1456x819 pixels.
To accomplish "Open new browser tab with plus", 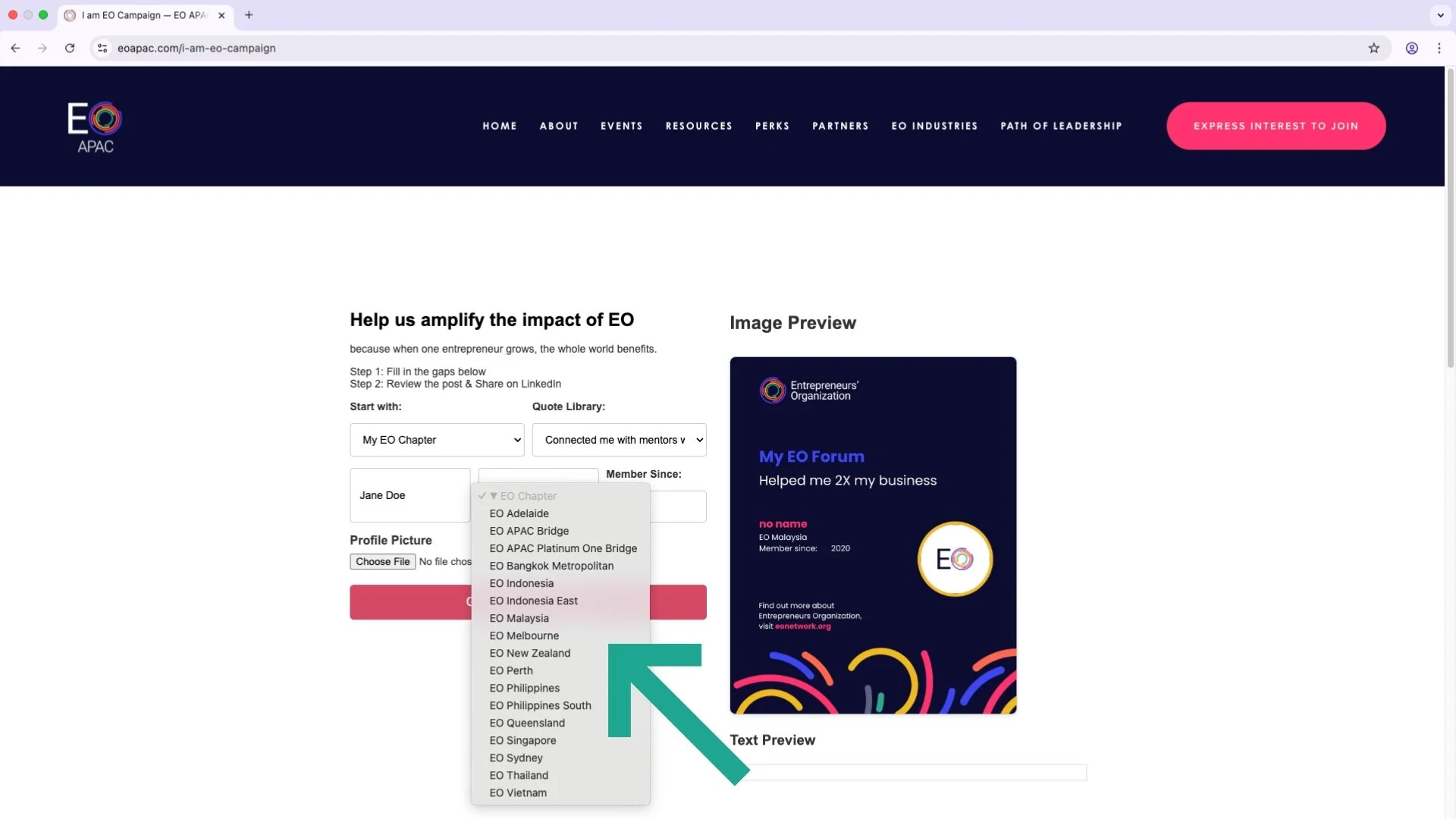I will 249,15.
